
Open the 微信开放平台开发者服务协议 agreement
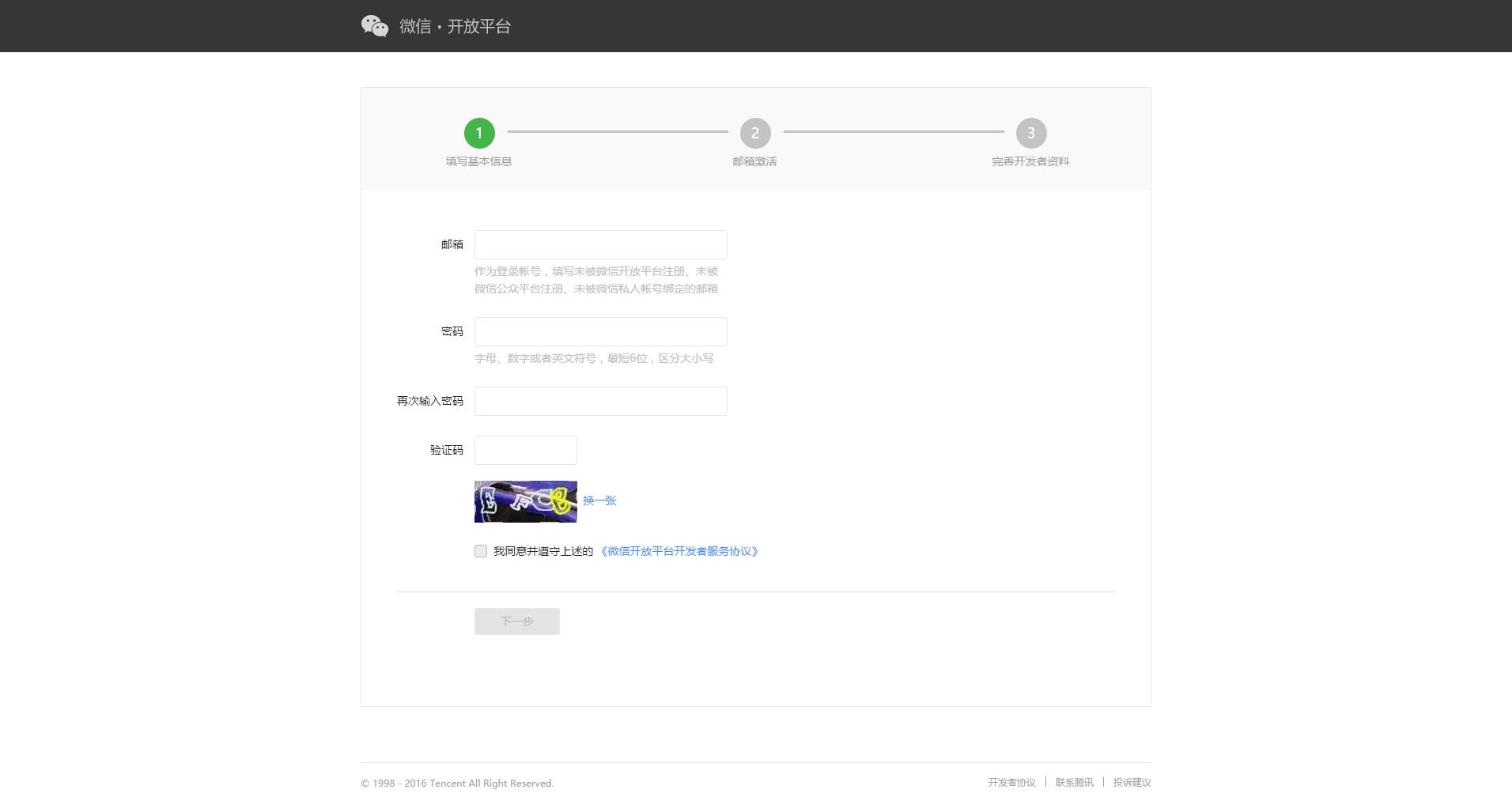click(679, 550)
